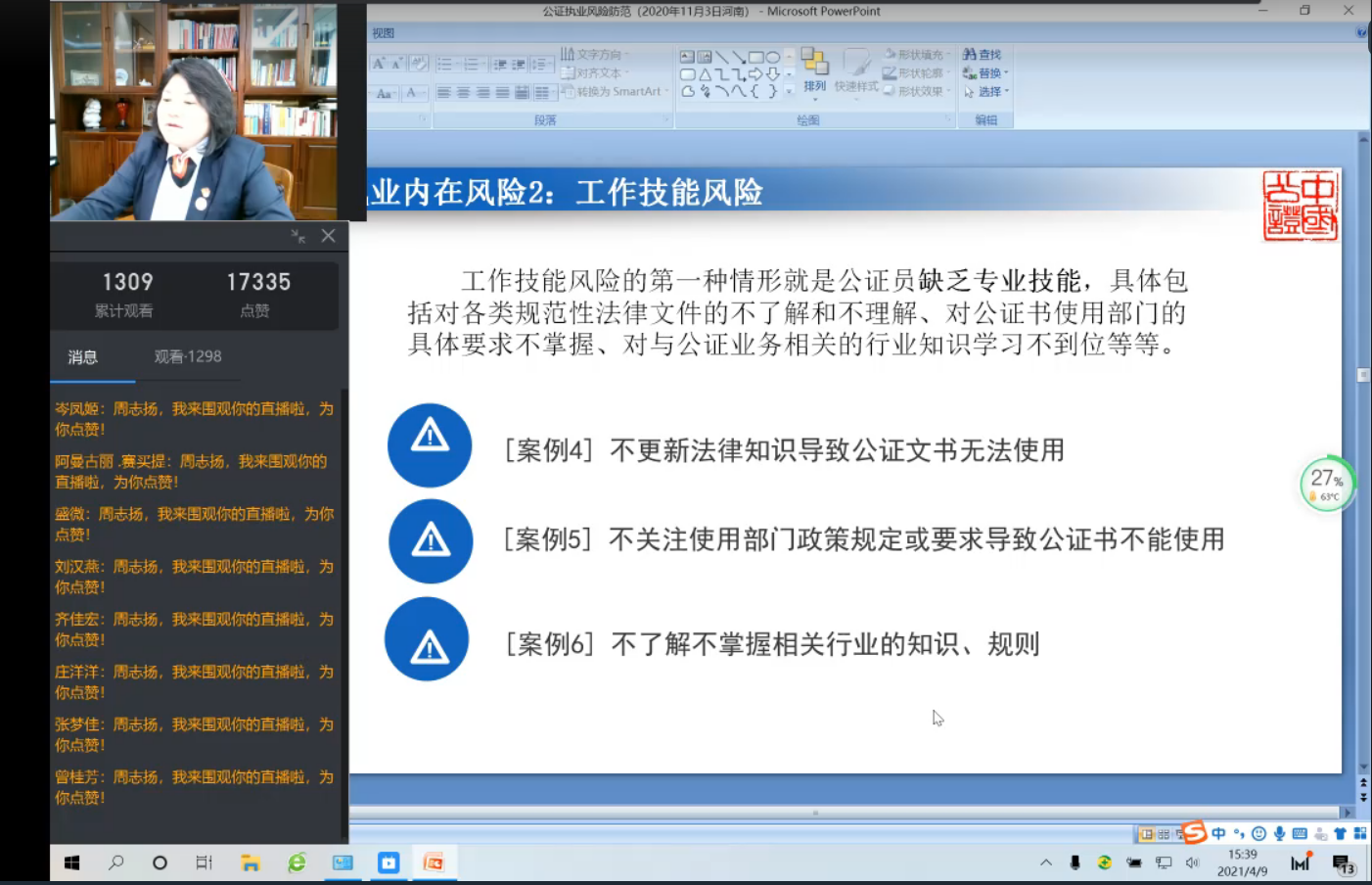The height and width of the screenshot is (885, 1372).
Task: Switch to normal view in status bar
Action: [x=1146, y=834]
